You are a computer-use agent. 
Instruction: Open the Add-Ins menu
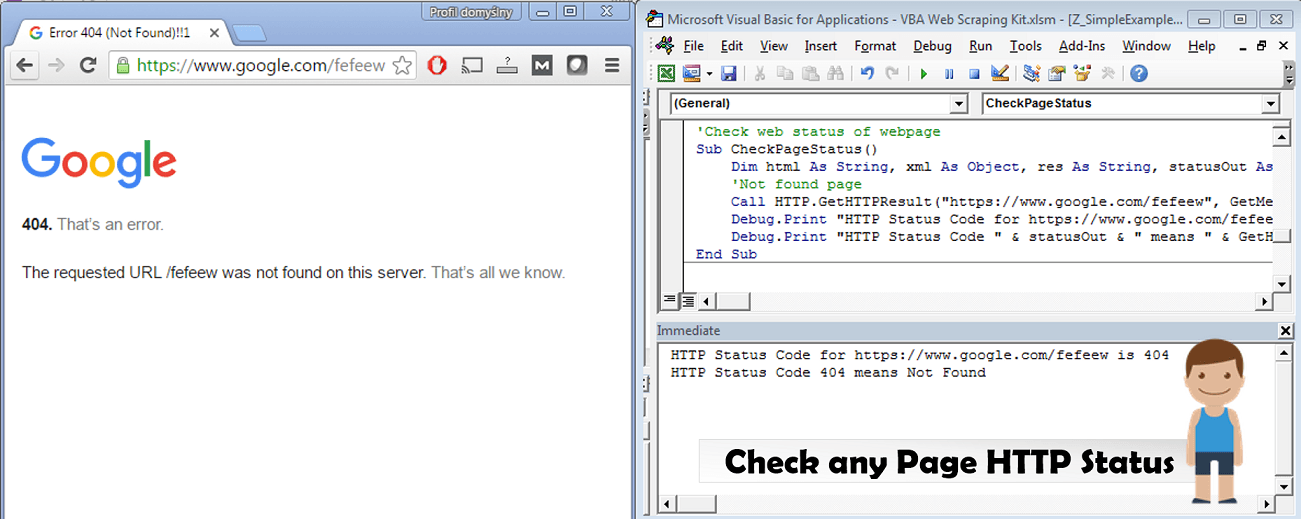click(1083, 46)
